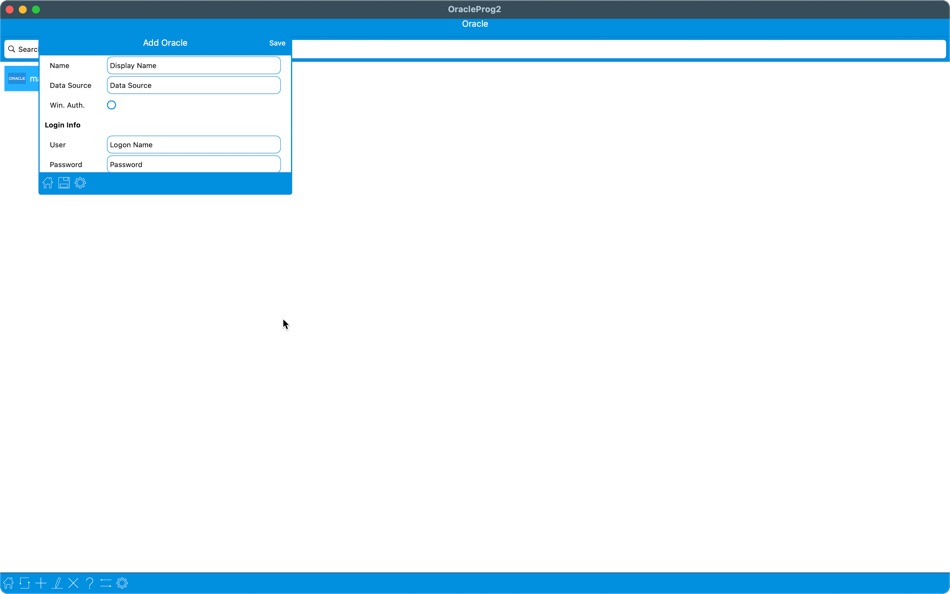Maximize the window with green button
This screenshot has height=594, width=950.
point(36,9)
